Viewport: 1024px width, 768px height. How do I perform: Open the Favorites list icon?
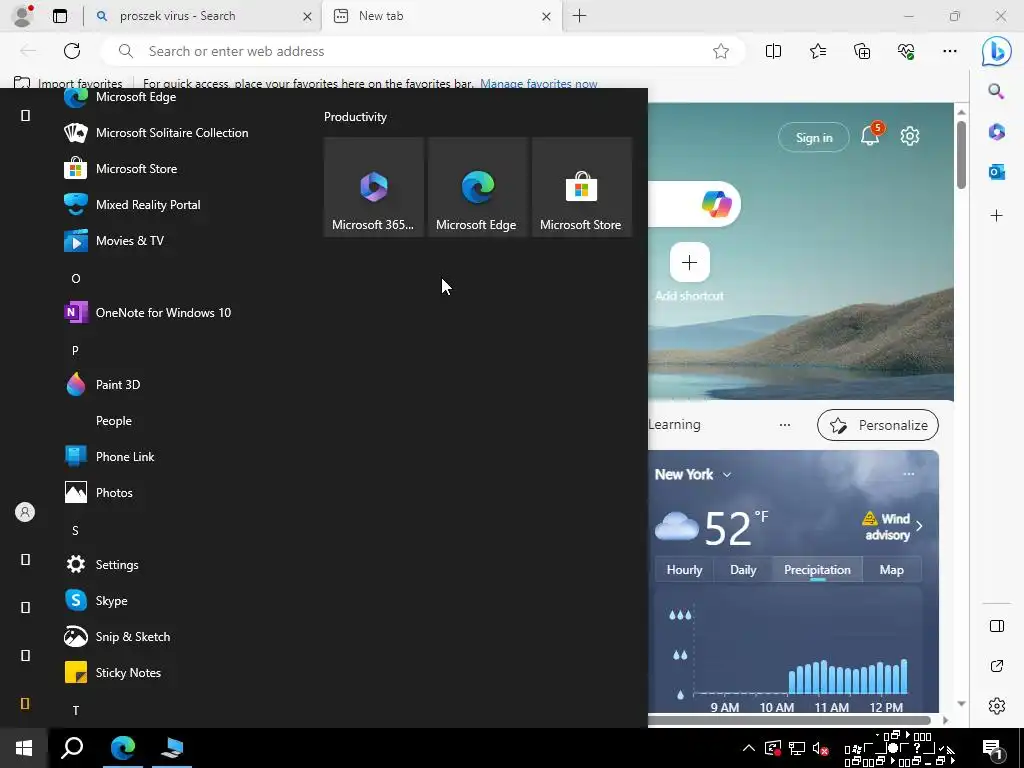(818, 51)
